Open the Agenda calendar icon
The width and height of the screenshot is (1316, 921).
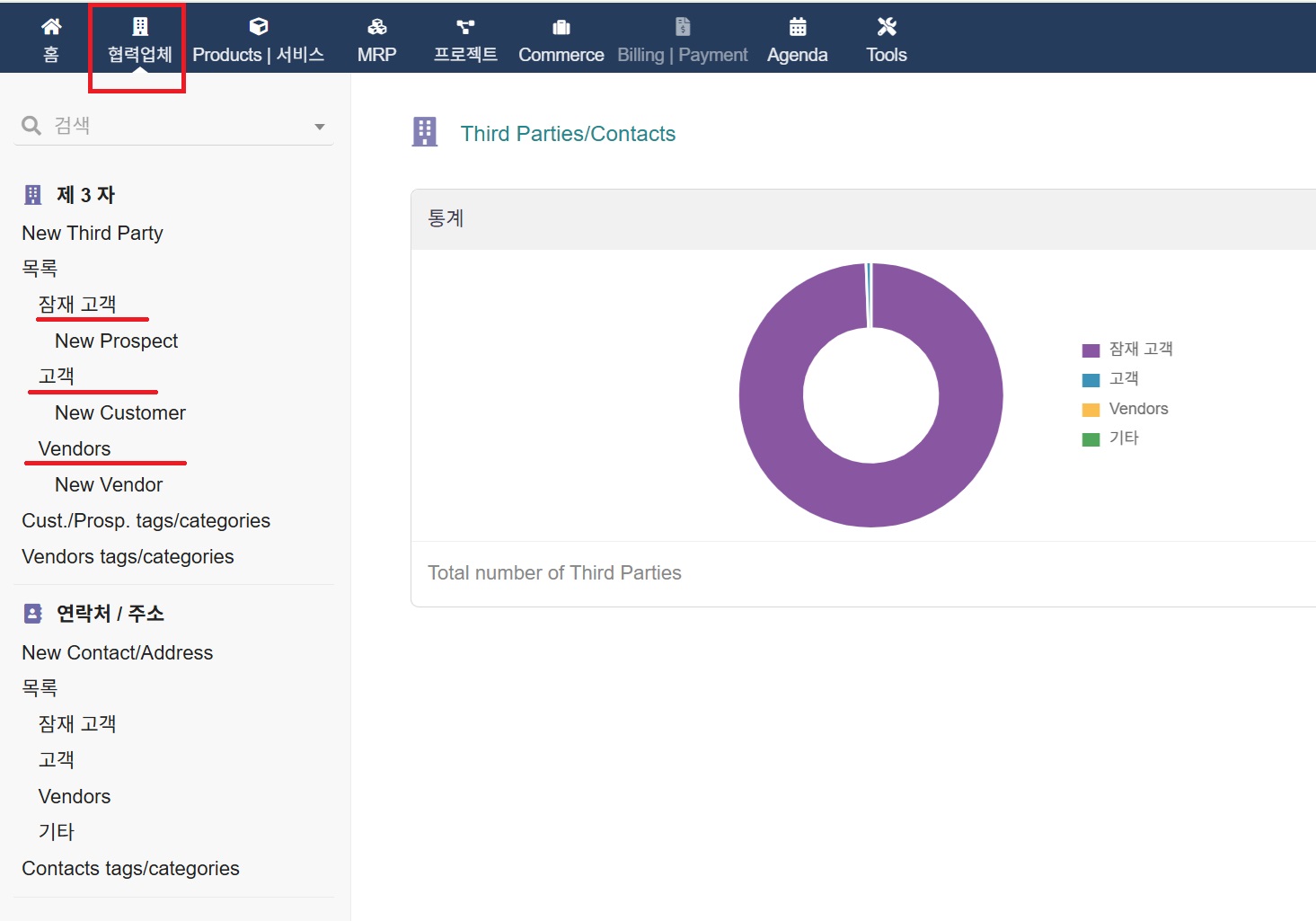click(798, 27)
